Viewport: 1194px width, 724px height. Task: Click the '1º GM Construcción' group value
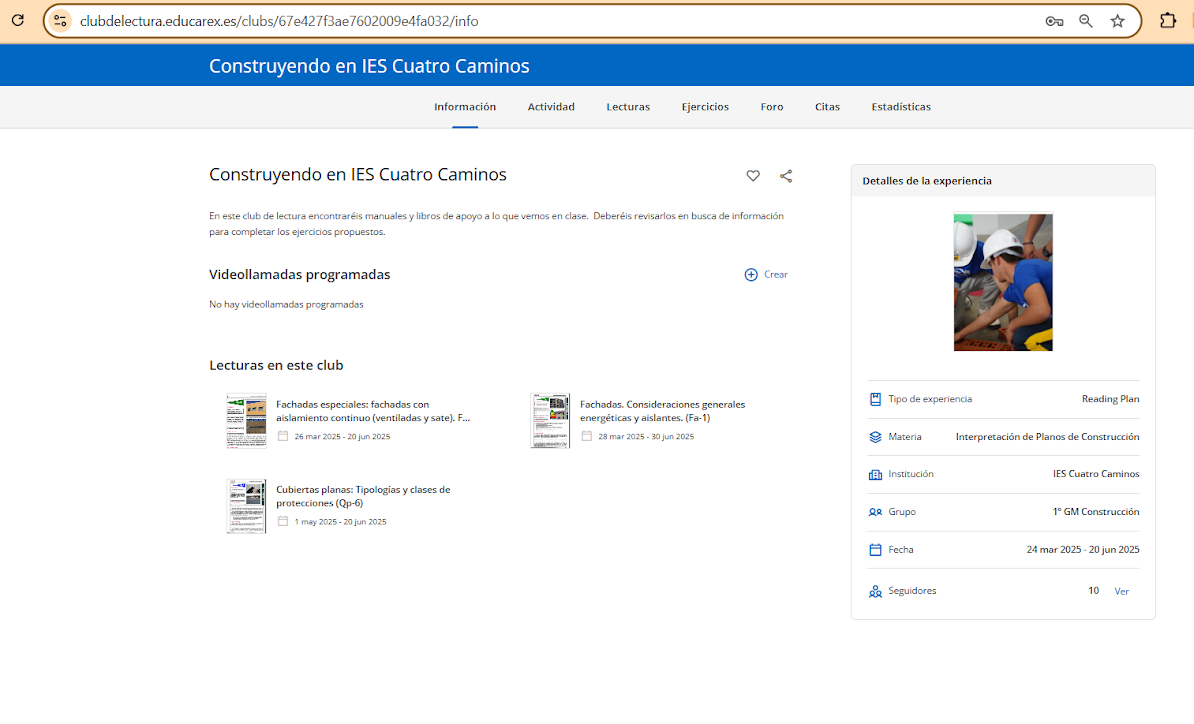click(x=1096, y=512)
